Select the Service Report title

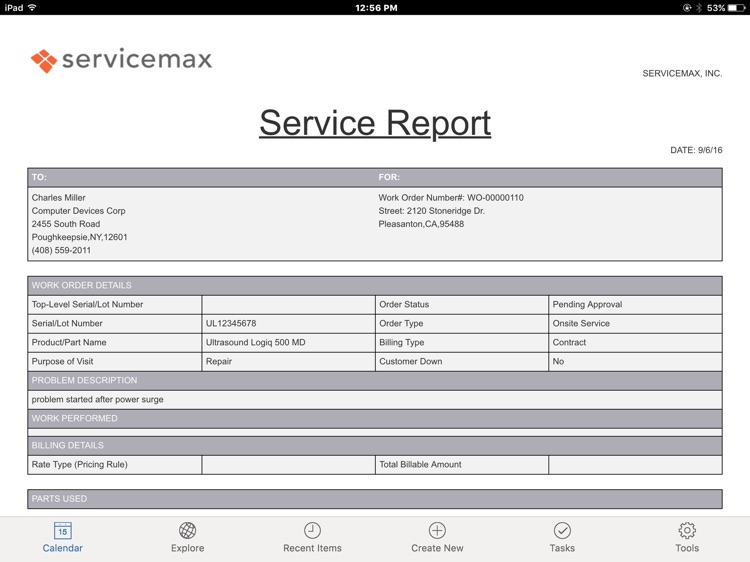(375, 123)
